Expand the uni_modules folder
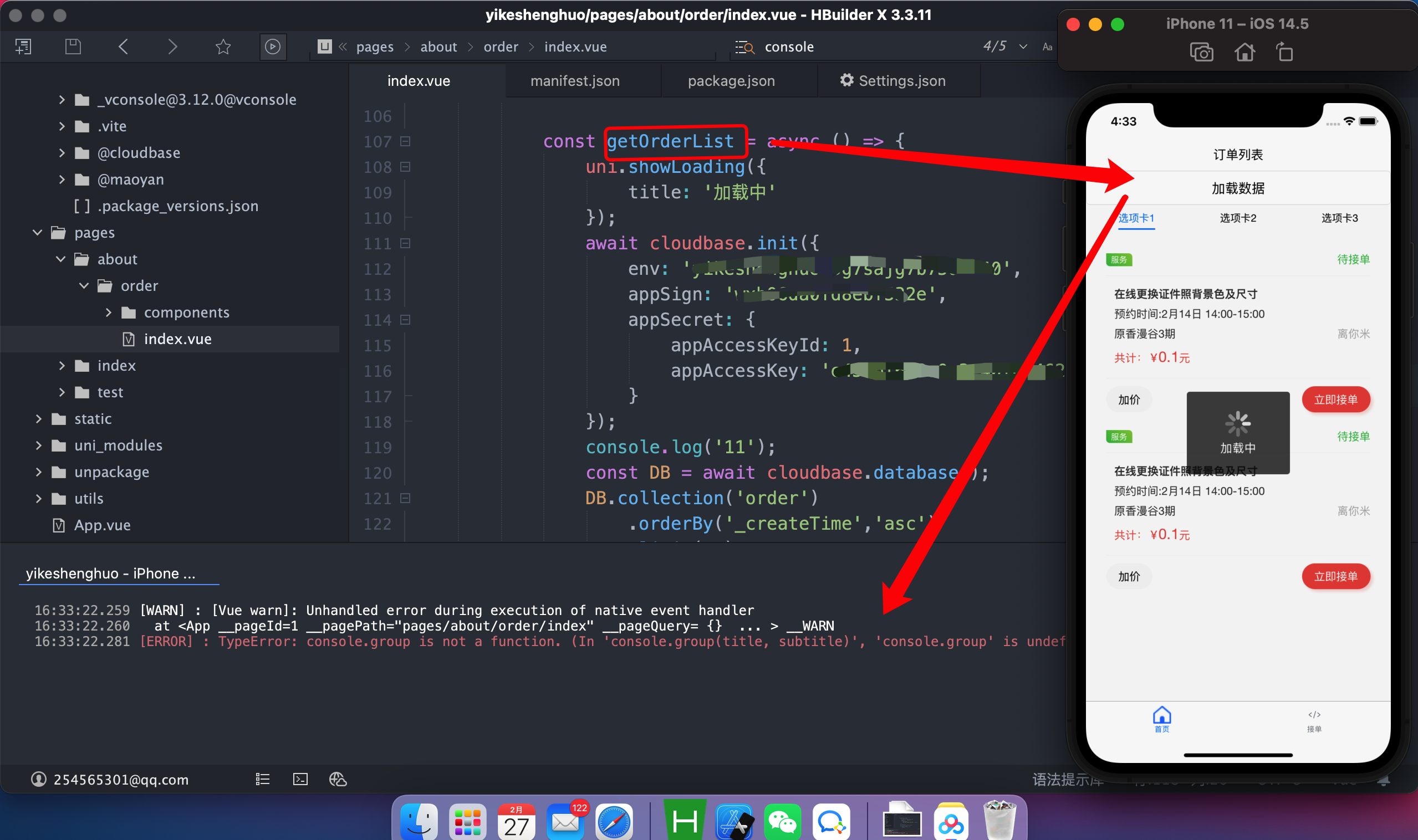The width and height of the screenshot is (1418, 840). click(x=38, y=445)
